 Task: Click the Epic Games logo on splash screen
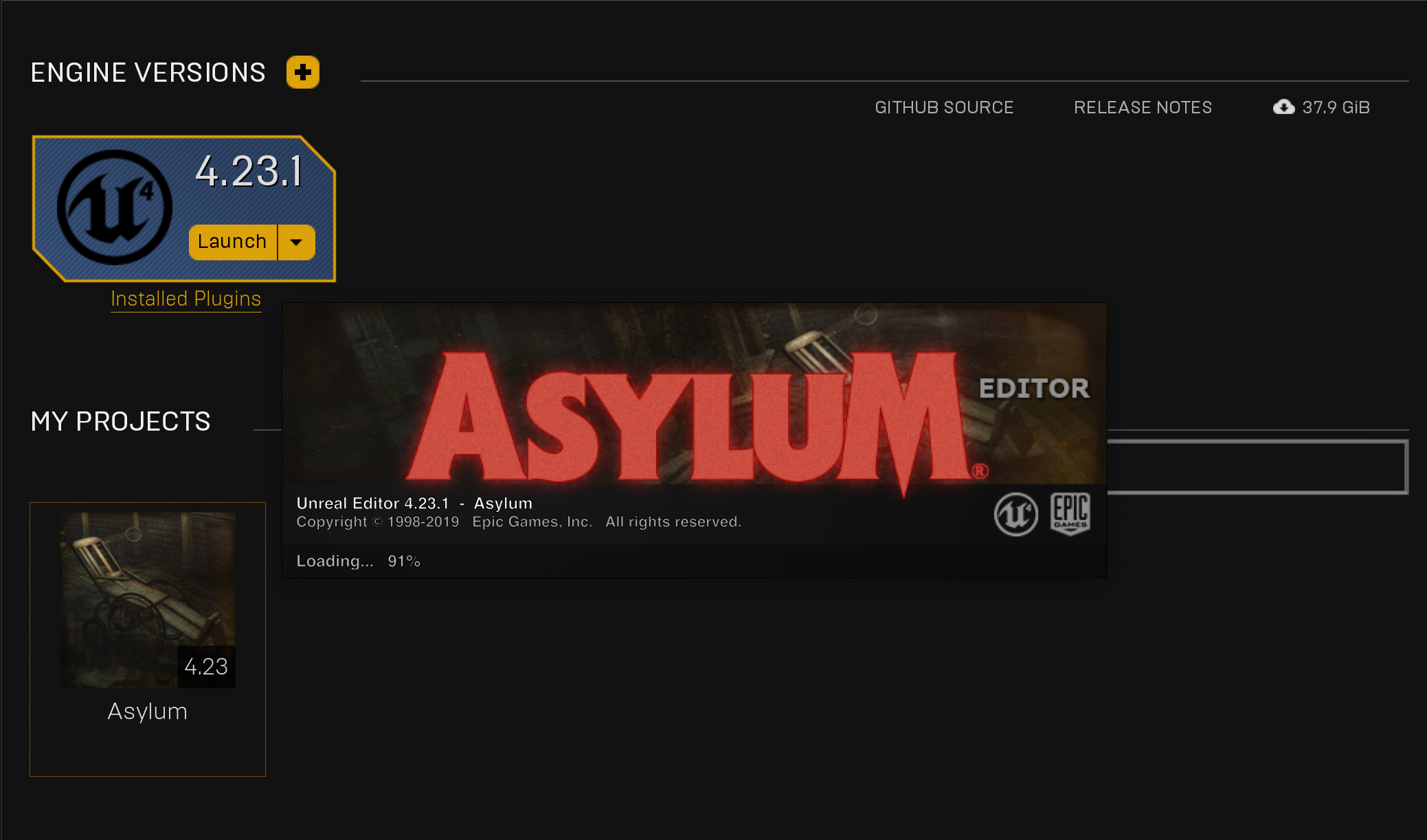click(1070, 514)
